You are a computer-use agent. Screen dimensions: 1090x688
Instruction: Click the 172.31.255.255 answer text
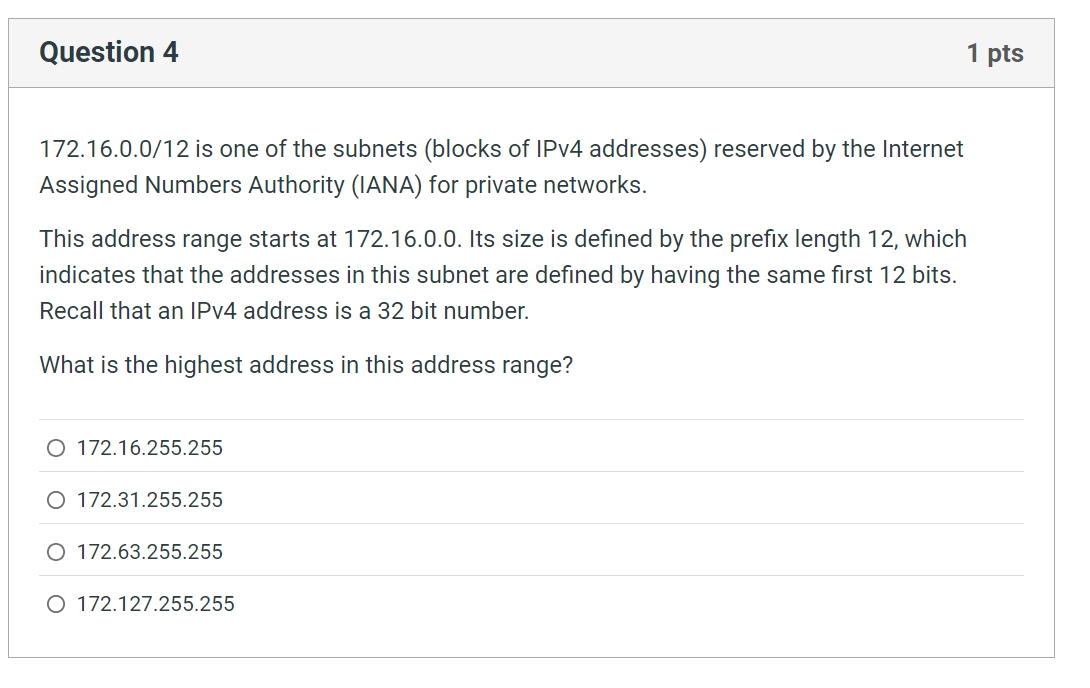coord(148,500)
